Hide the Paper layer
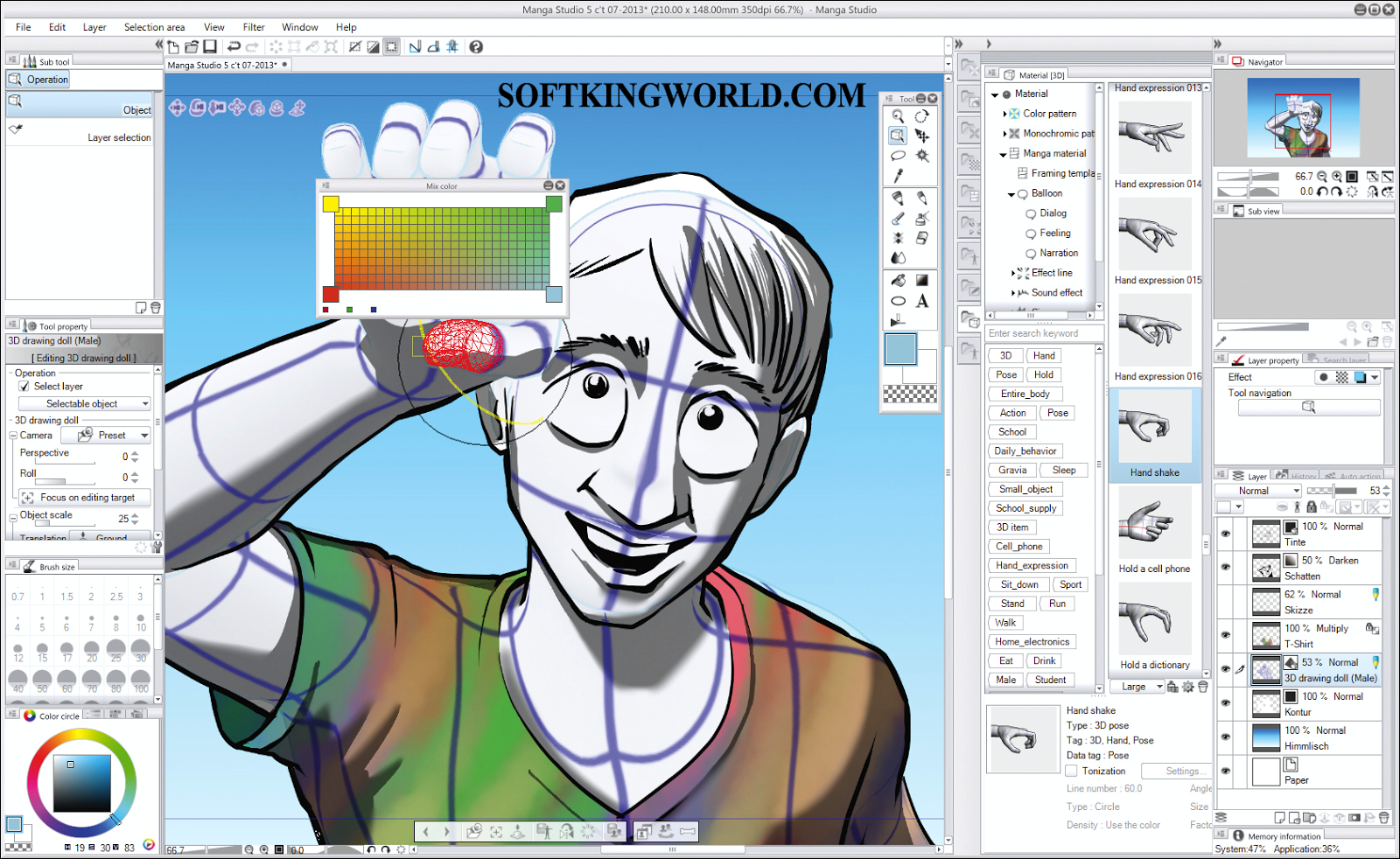The width and height of the screenshot is (1400, 859). click(x=1225, y=772)
